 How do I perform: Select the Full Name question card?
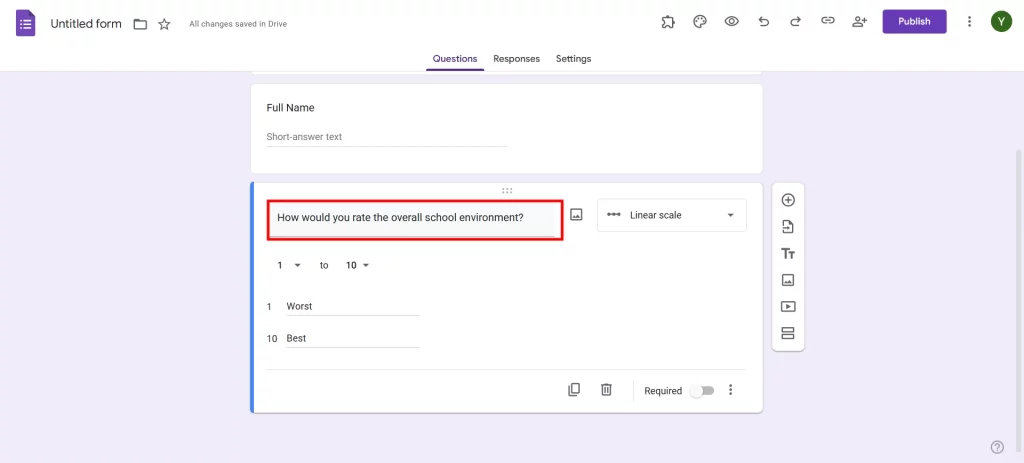pyautogui.click(x=507, y=128)
